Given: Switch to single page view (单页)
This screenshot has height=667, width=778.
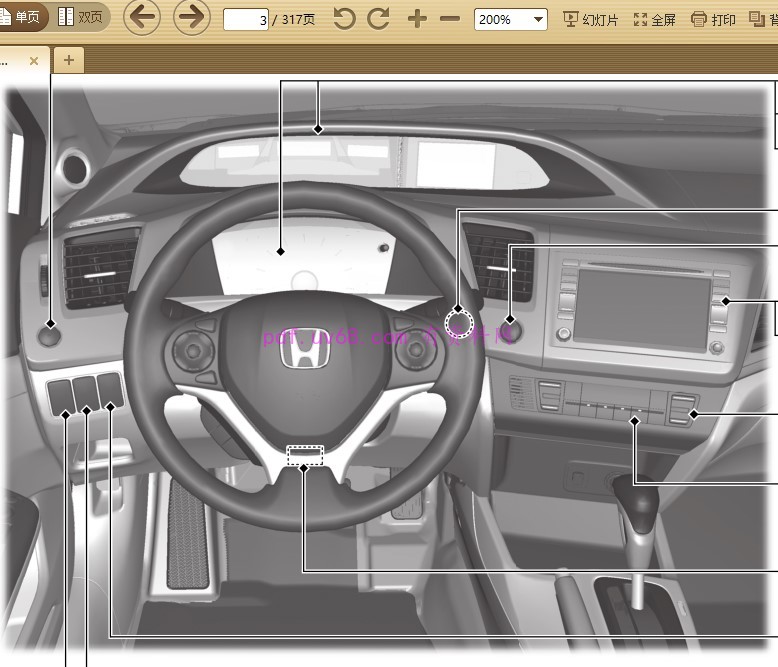Looking at the screenshot, I should pos(21,18).
